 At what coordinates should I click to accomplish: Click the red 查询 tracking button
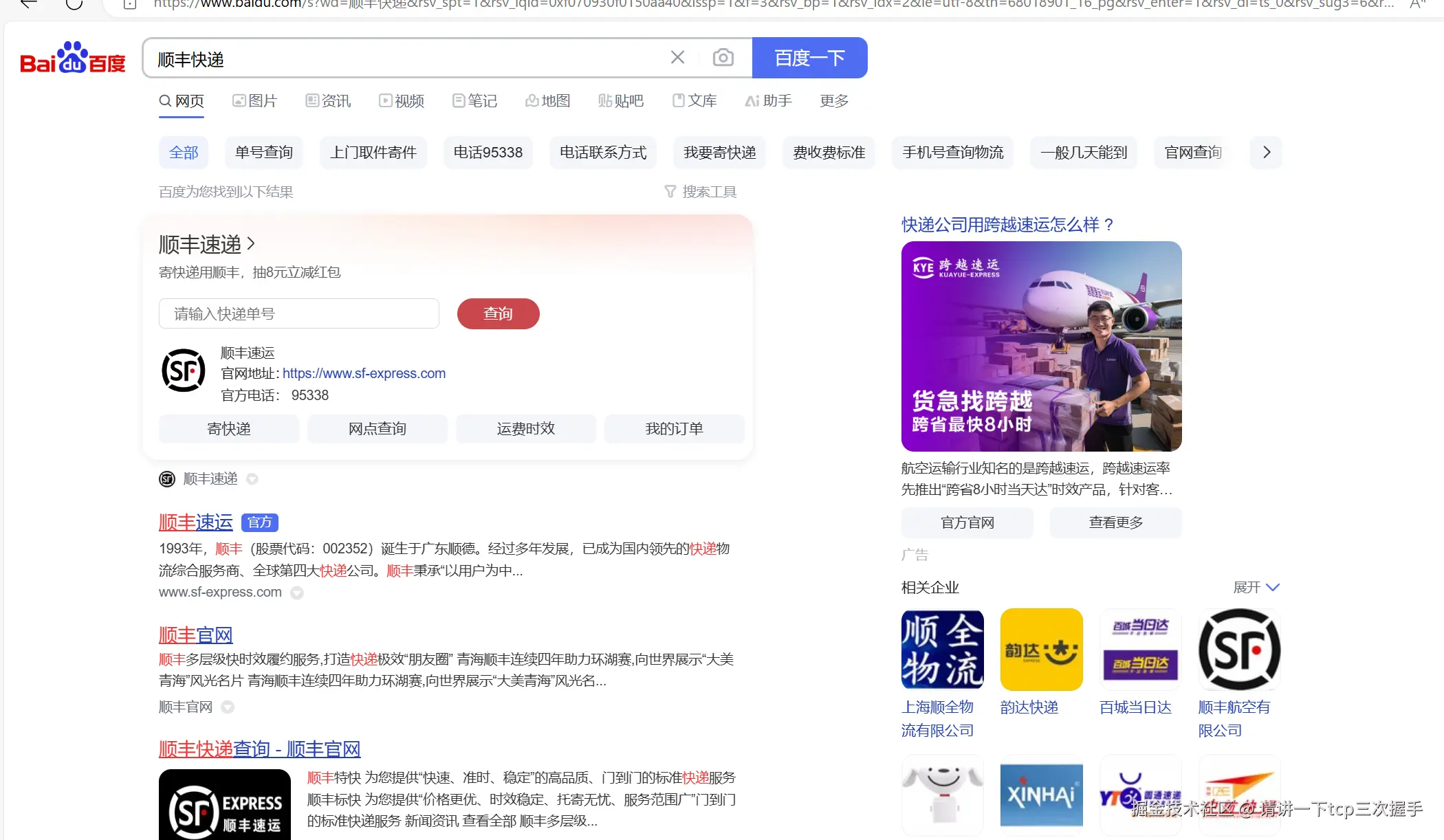tap(498, 313)
